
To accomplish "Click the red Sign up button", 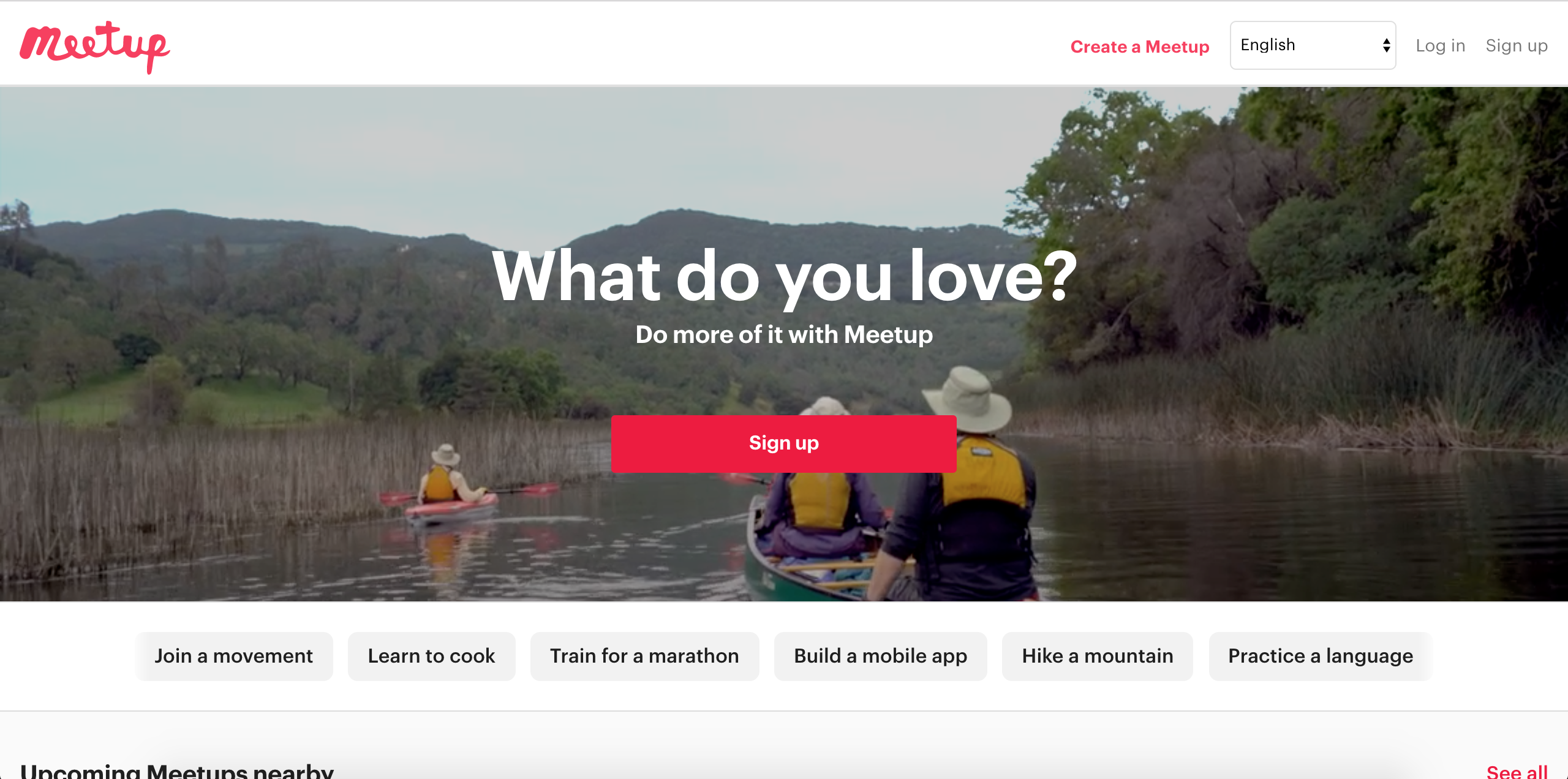I will (x=783, y=443).
